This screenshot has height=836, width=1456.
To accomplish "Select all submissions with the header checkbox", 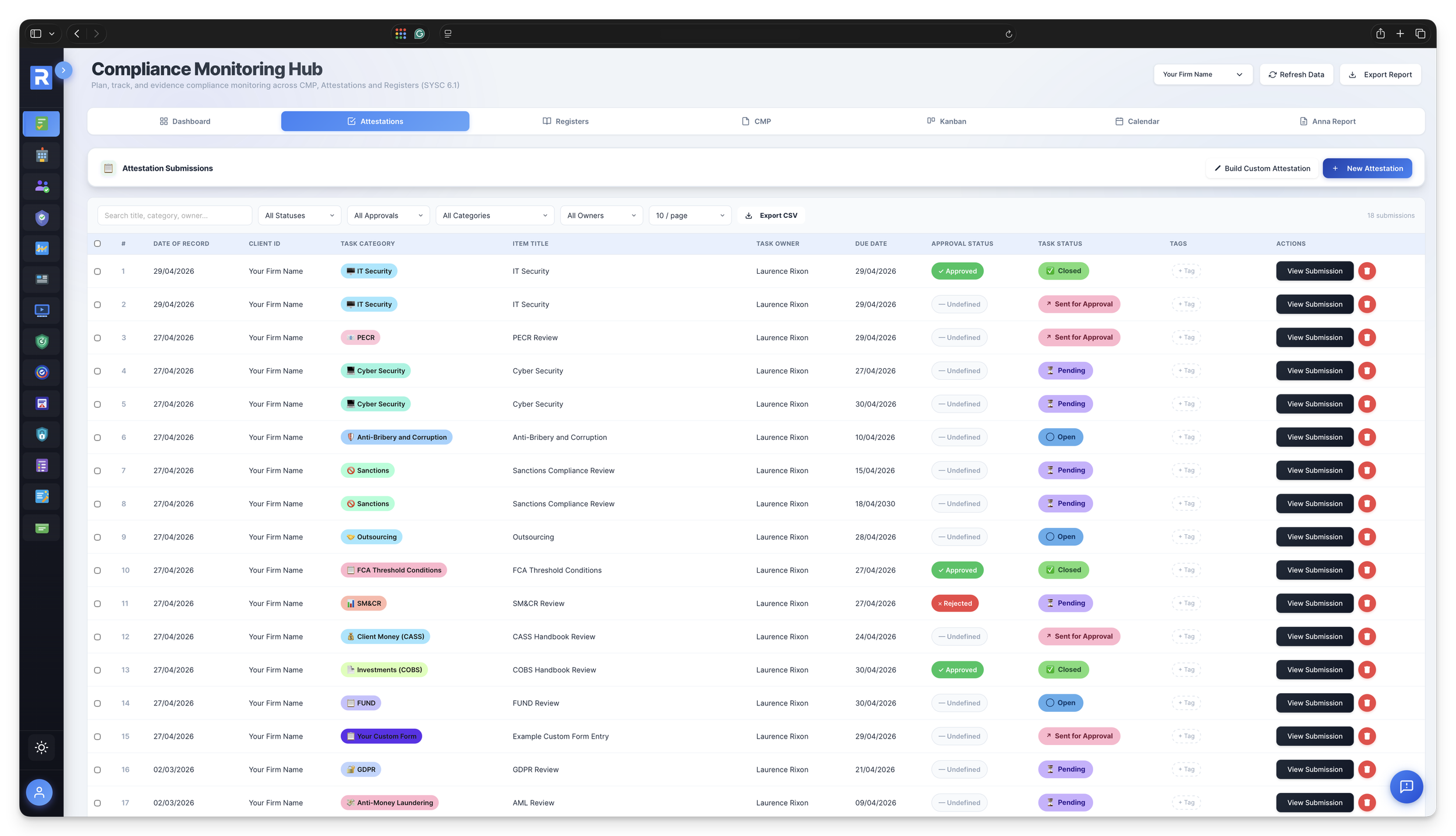I will (97, 244).
